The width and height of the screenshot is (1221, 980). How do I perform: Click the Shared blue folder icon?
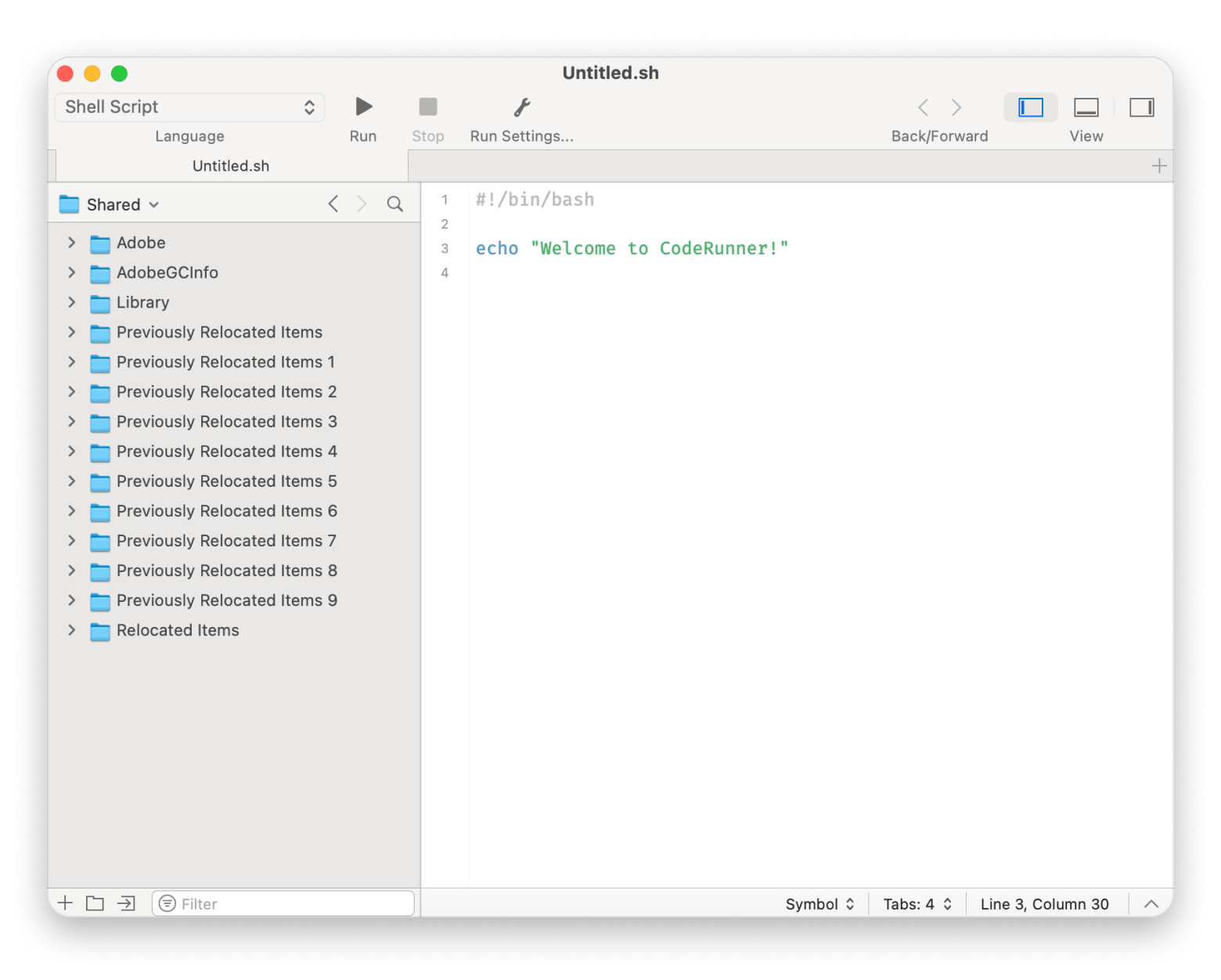click(70, 204)
